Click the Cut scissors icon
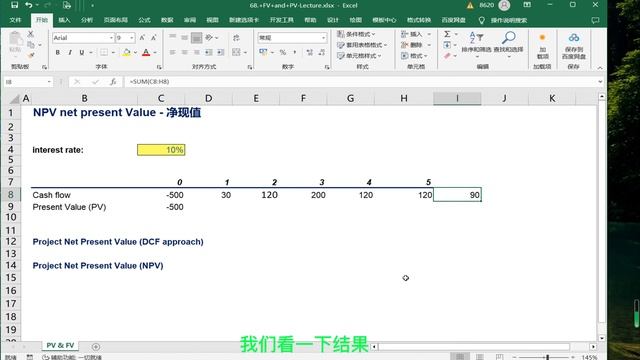This screenshot has height=360, width=640. (31, 34)
